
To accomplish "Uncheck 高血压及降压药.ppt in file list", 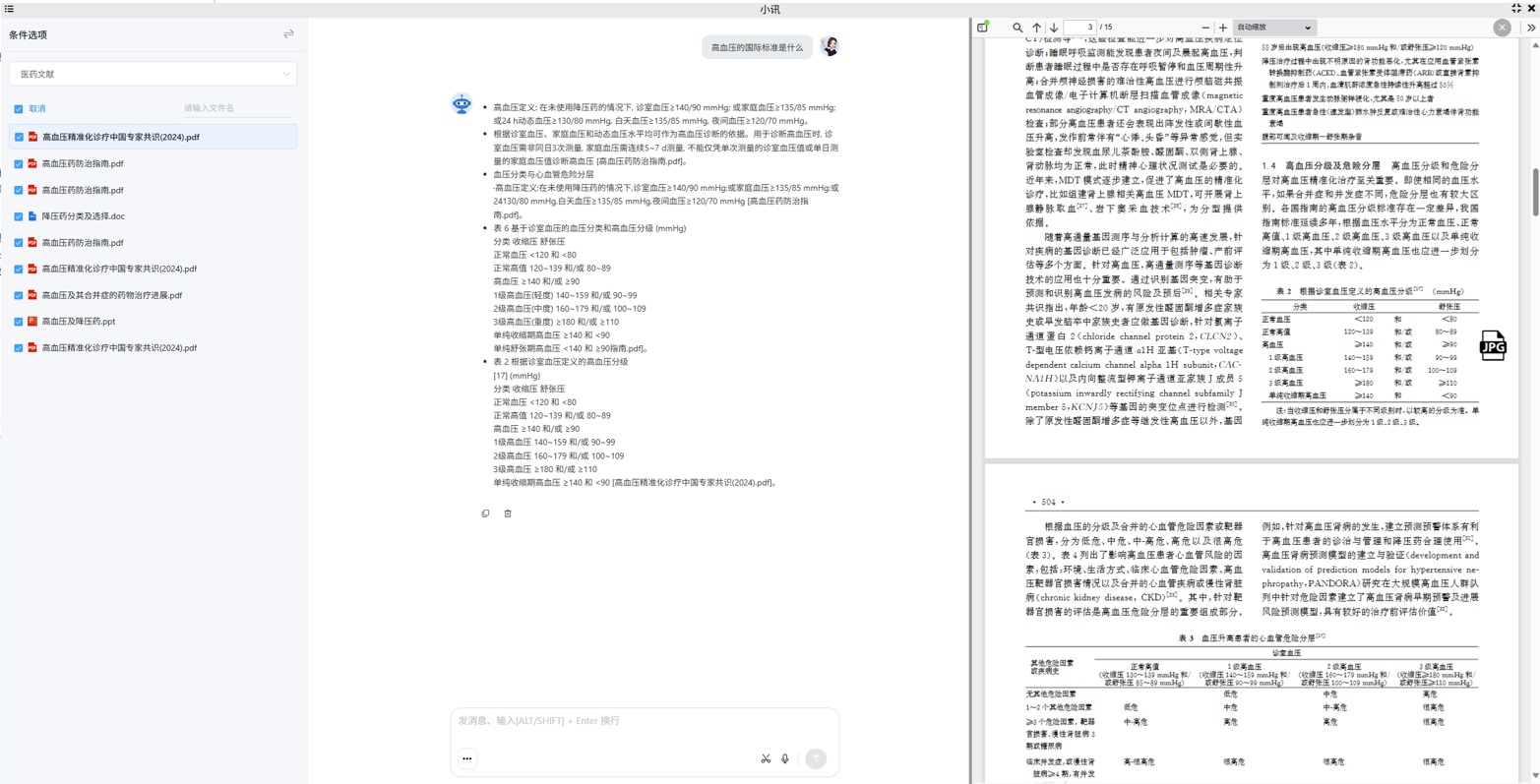I will (18, 321).
